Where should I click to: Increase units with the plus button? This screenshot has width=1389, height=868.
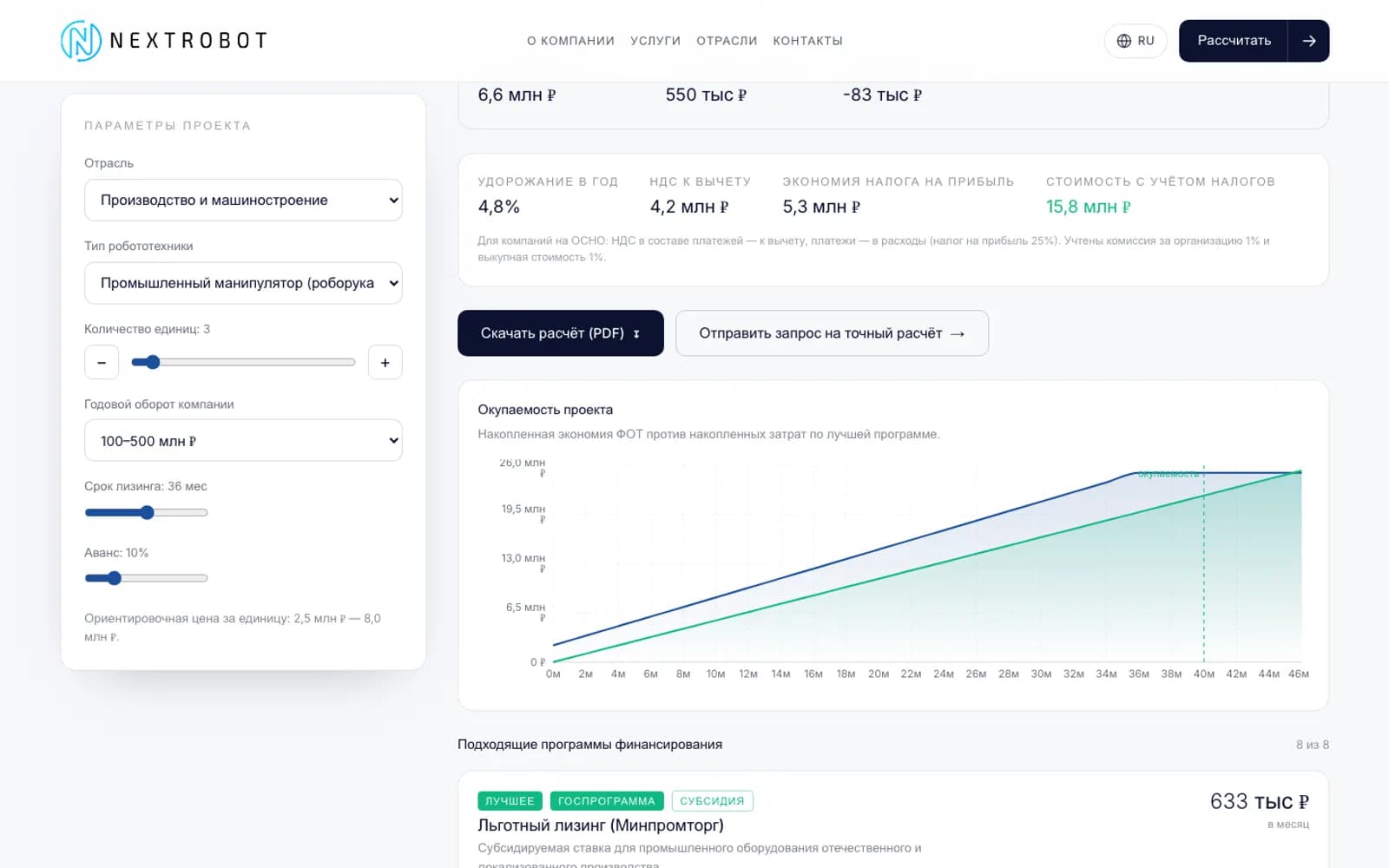(385, 362)
